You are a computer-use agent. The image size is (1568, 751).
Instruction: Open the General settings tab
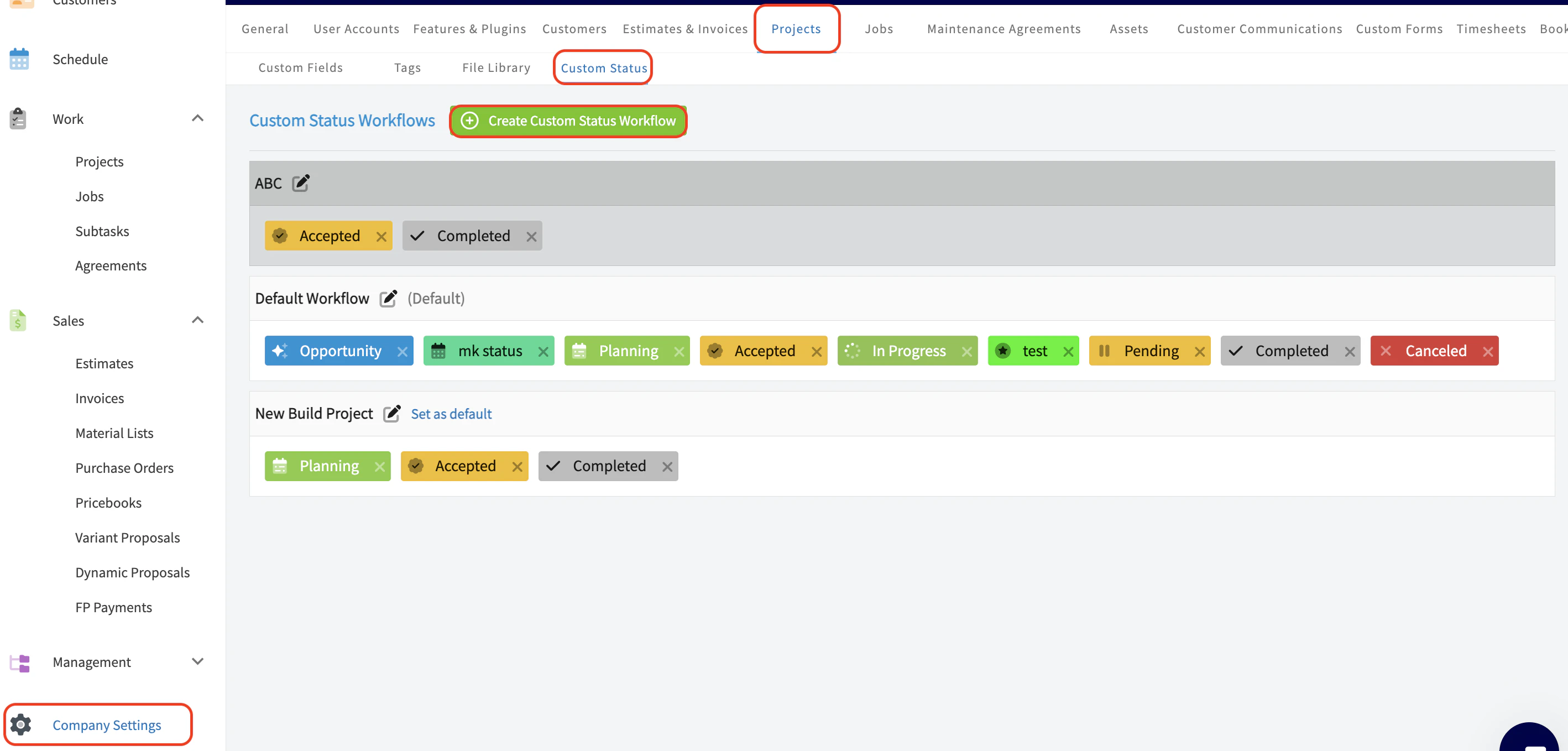(265, 29)
